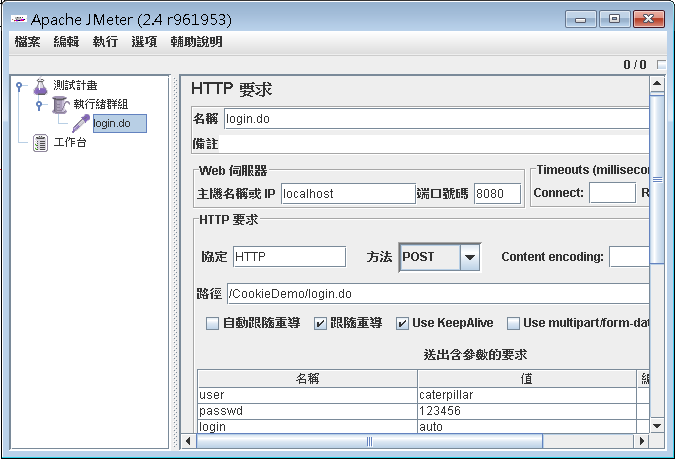Image resolution: width=675 pixels, height=460 pixels.
Task: Open the 檔案 menu
Action: 27,42
